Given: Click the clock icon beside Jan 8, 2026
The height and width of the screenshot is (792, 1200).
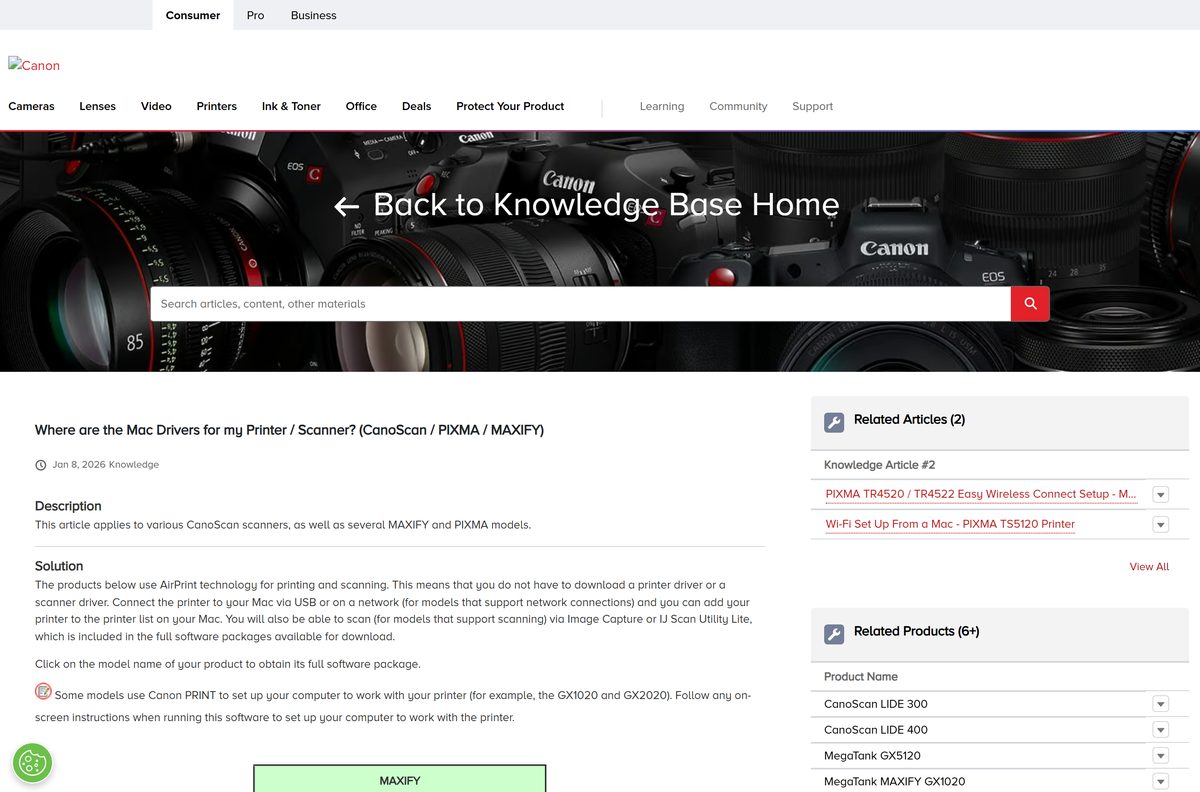Looking at the screenshot, I should point(41,465).
